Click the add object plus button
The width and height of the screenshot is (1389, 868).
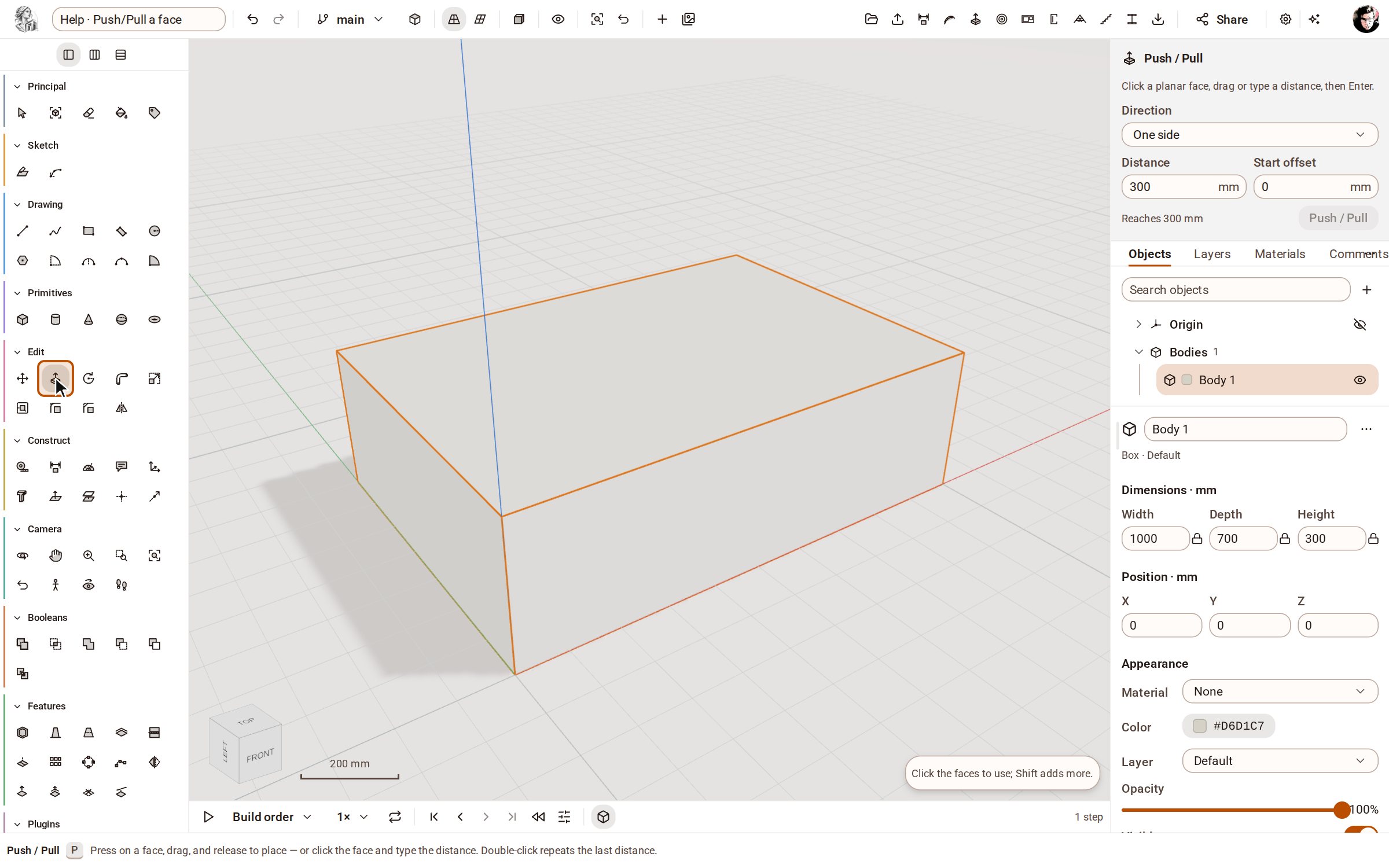(x=1367, y=289)
